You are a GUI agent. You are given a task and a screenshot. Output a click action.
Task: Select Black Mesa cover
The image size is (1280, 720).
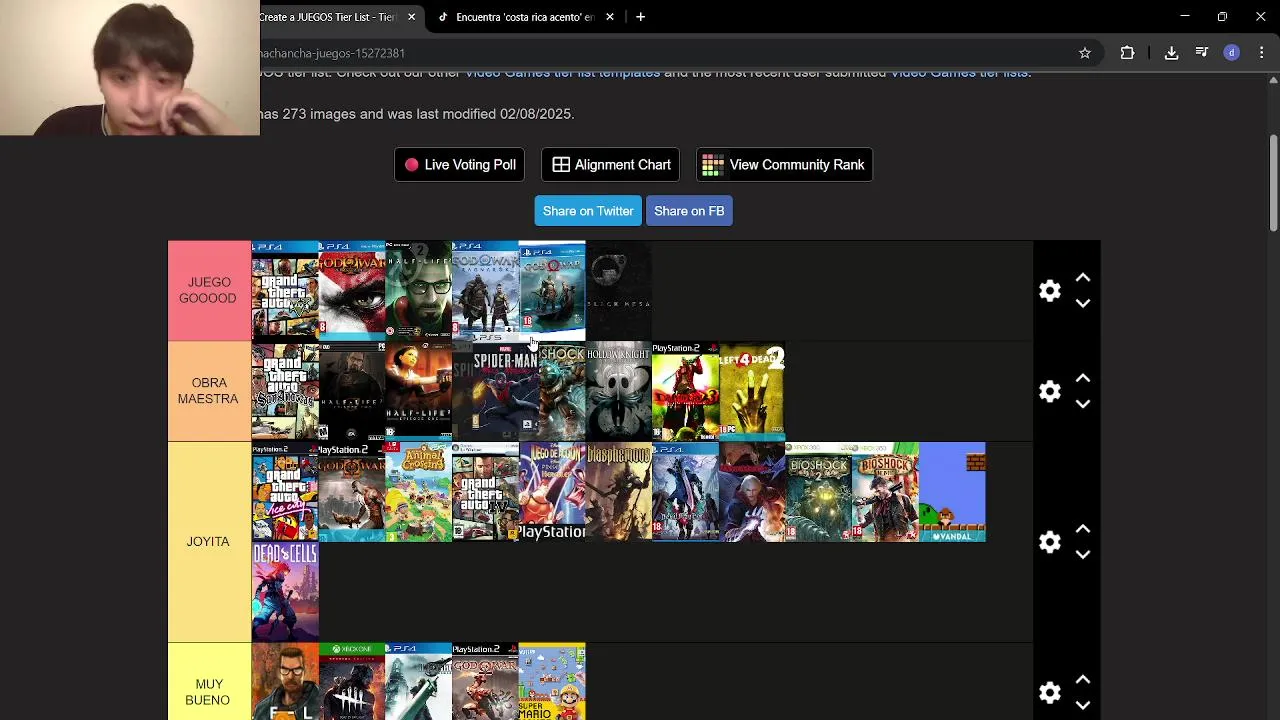619,291
